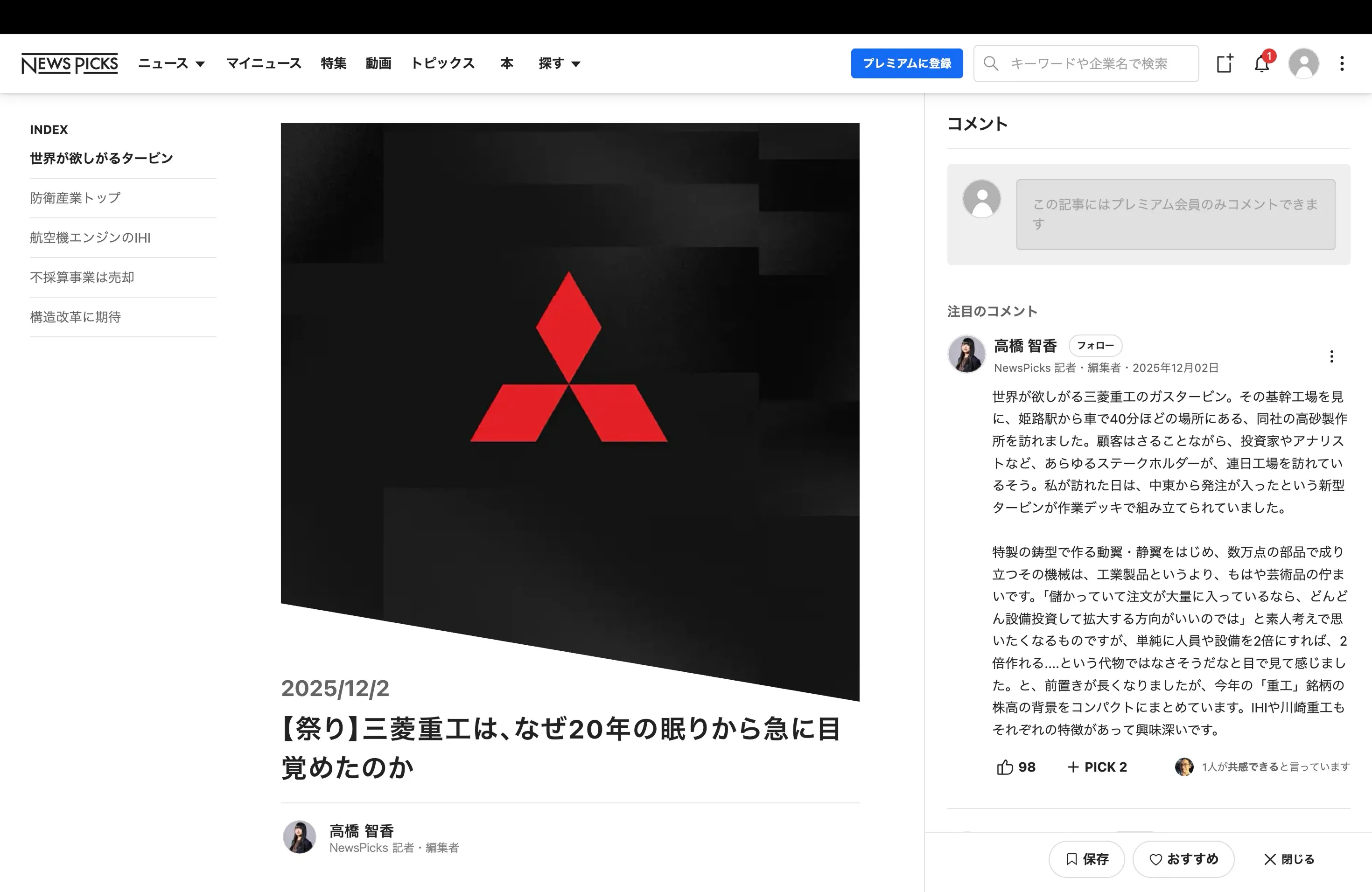Viewport: 1372px width, 892px height.
Task: Click the avatar in the comment box
Action: (982, 199)
